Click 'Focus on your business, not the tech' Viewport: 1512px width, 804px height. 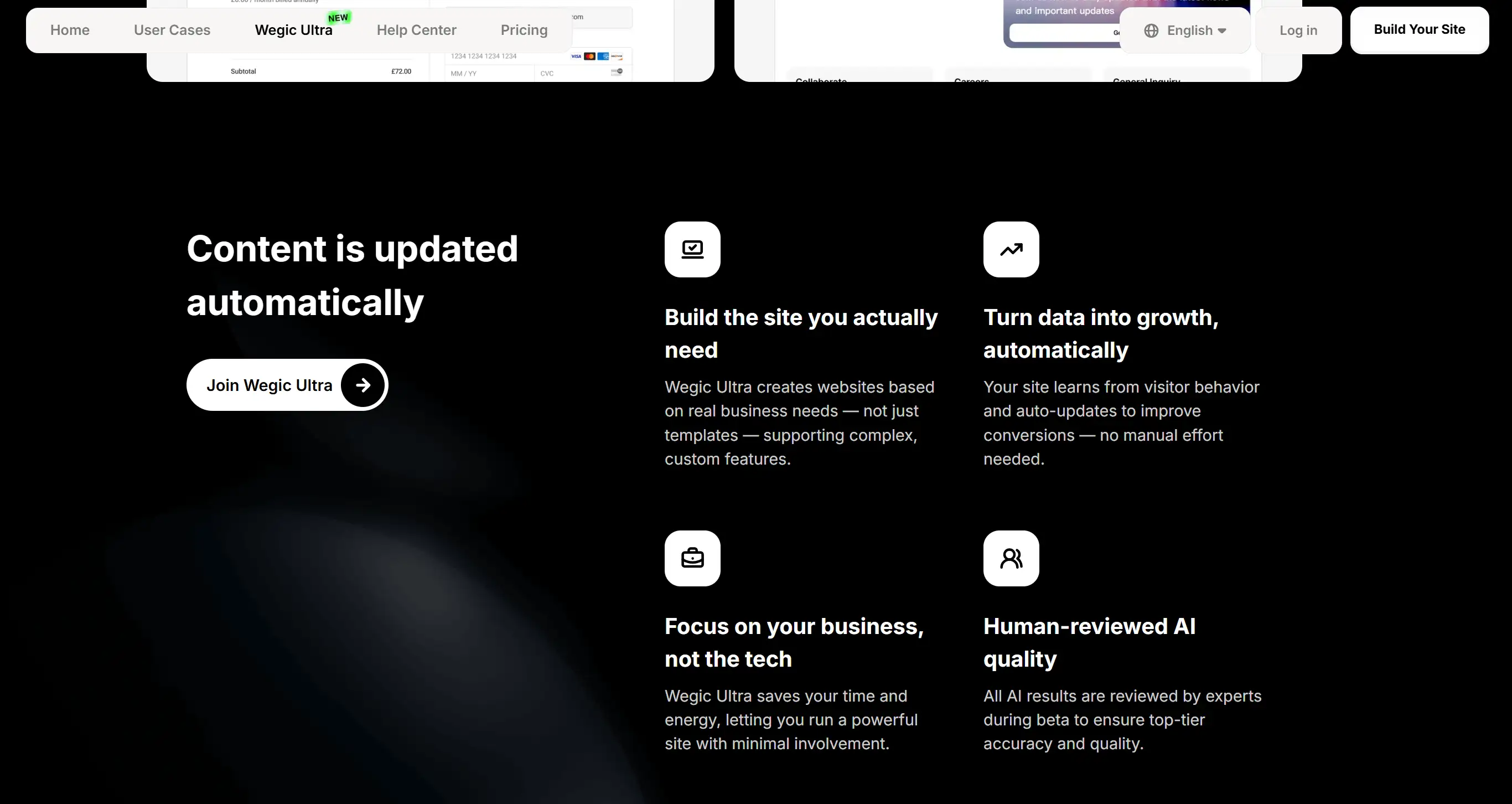click(x=794, y=642)
